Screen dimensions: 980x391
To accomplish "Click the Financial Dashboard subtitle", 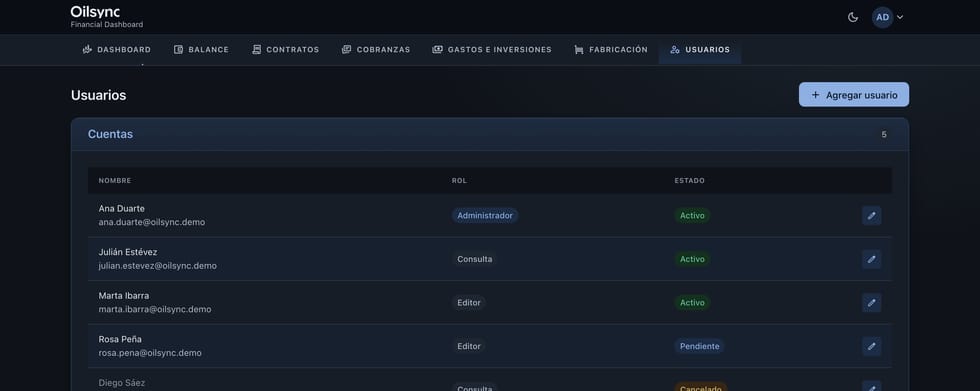I will click(107, 25).
